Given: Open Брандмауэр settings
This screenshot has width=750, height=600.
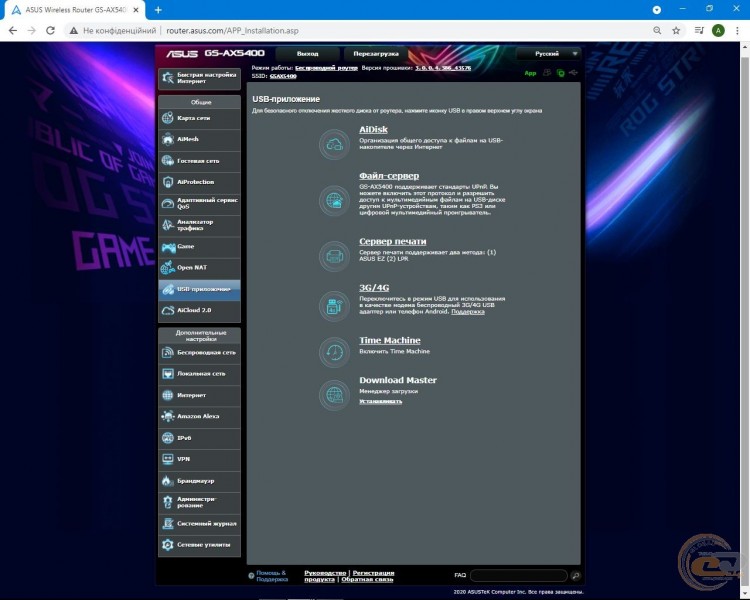Looking at the screenshot, I should point(199,481).
